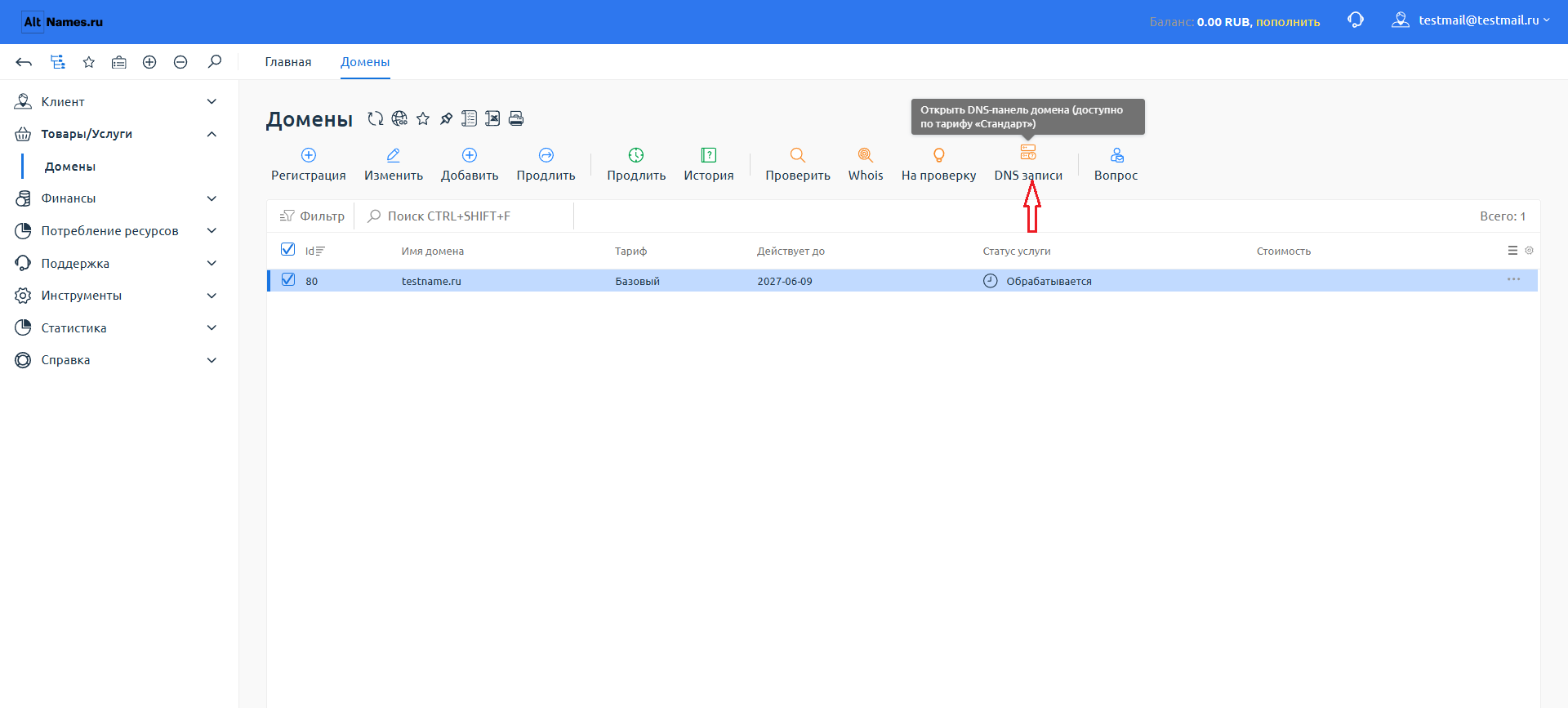This screenshot has width=1568, height=708.
Task: Click small gear icon in table header
Action: coord(1530,251)
